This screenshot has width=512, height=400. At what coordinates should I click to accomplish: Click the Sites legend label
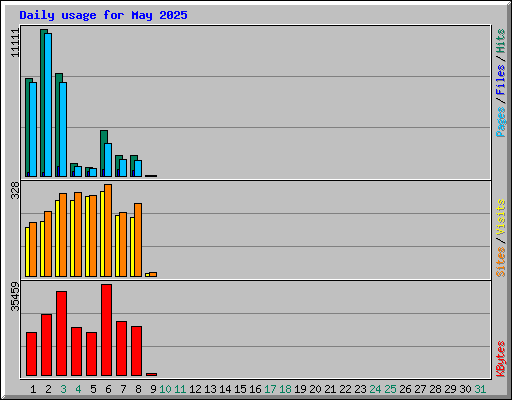pyautogui.click(x=500, y=262)
